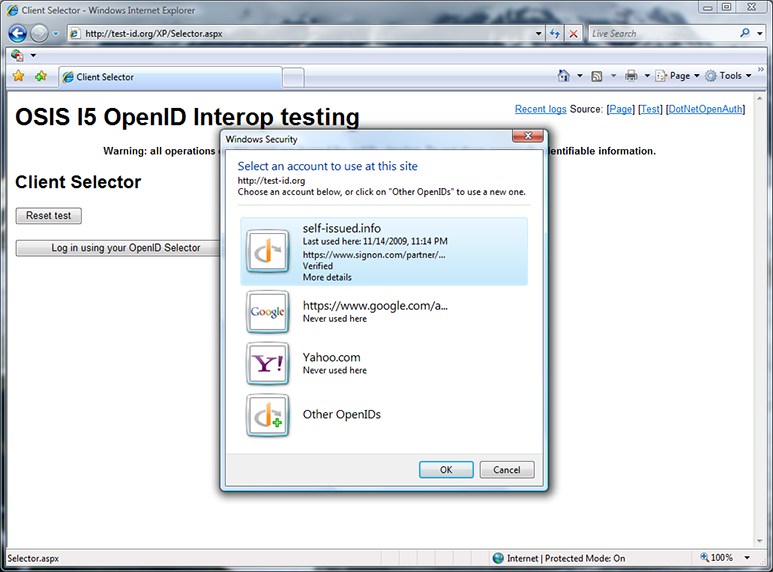Open the Tools dropdown menu

729,76
